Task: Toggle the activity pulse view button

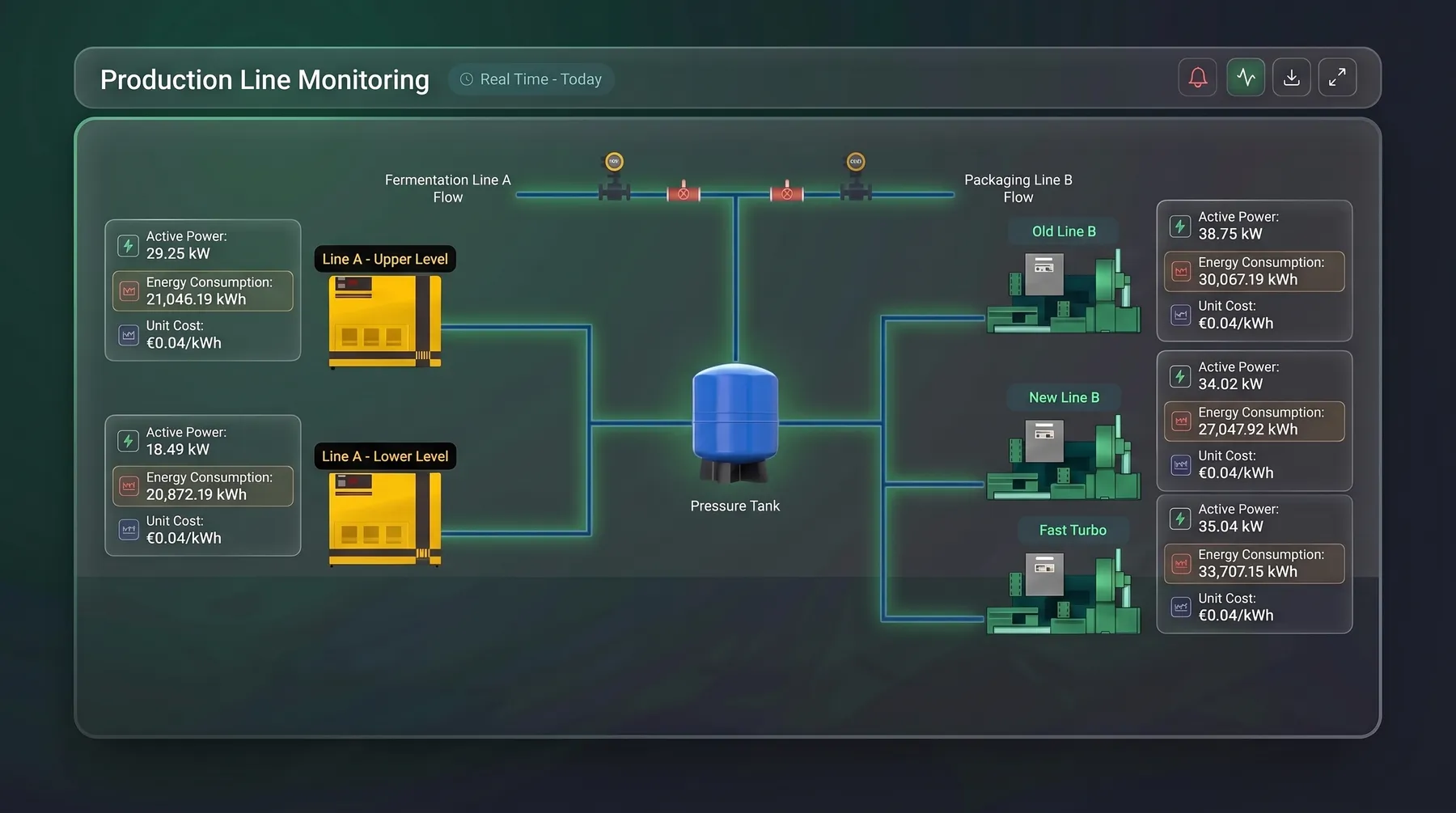Action: (x=1246, y=78)
